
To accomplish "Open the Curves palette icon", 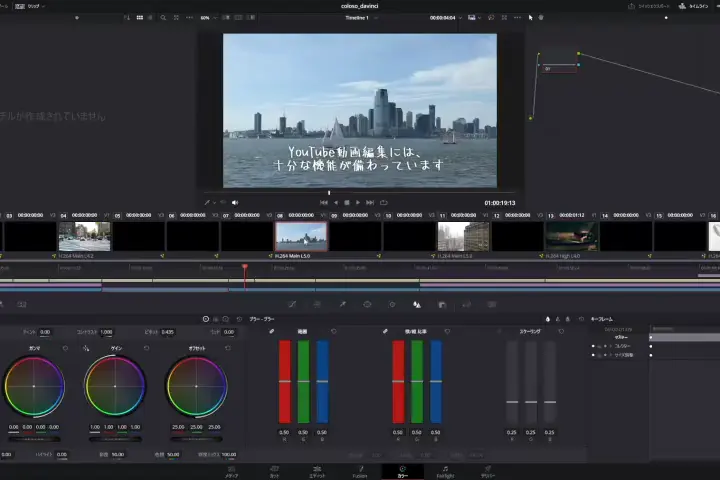I will pyautogui.click(x=292, y=305).
